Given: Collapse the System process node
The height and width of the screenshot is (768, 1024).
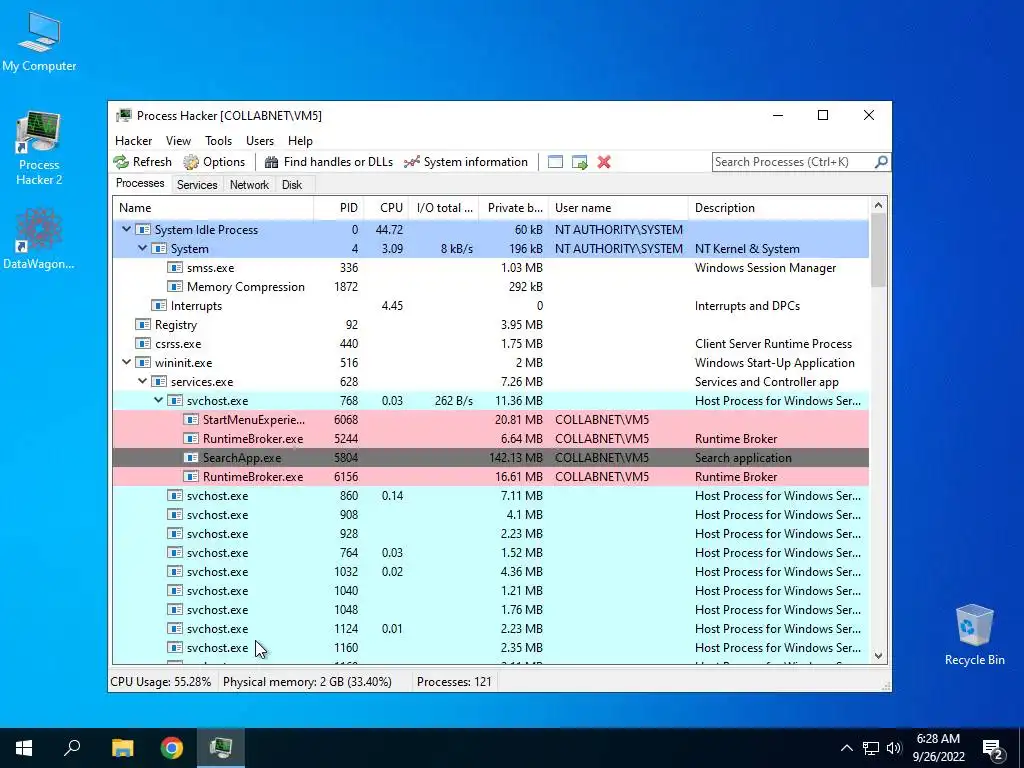Looking at the screenshot, I should 142,248.
